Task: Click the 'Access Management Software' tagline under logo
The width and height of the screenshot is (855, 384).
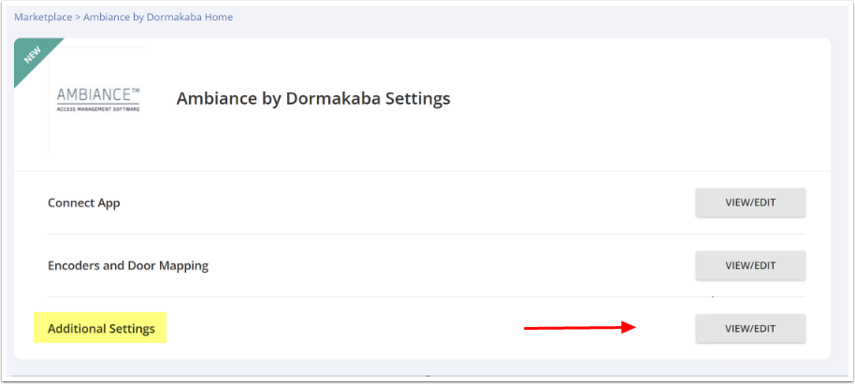Action: coord(98,109)
